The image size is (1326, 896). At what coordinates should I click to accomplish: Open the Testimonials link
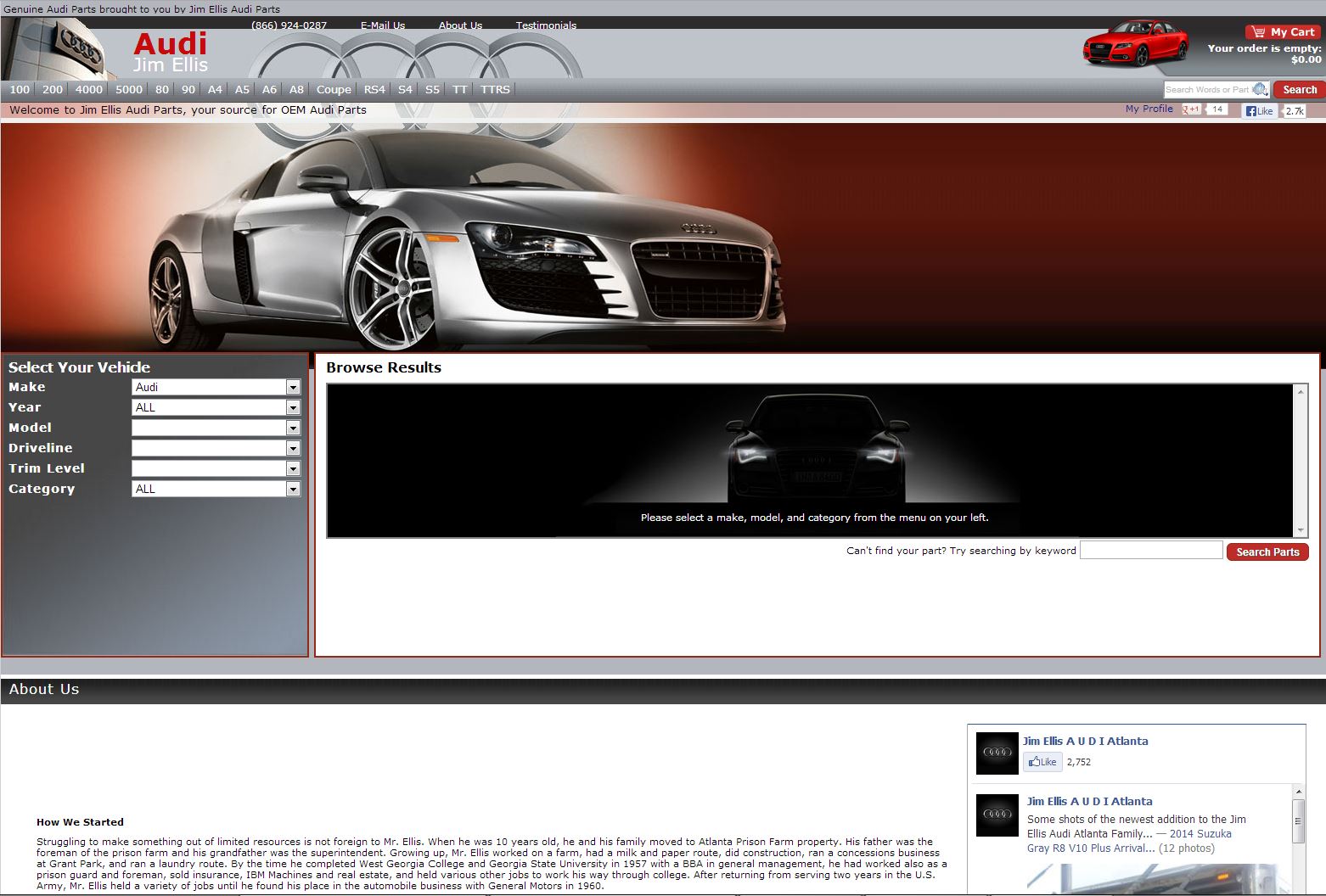click(x=546, y=25)
